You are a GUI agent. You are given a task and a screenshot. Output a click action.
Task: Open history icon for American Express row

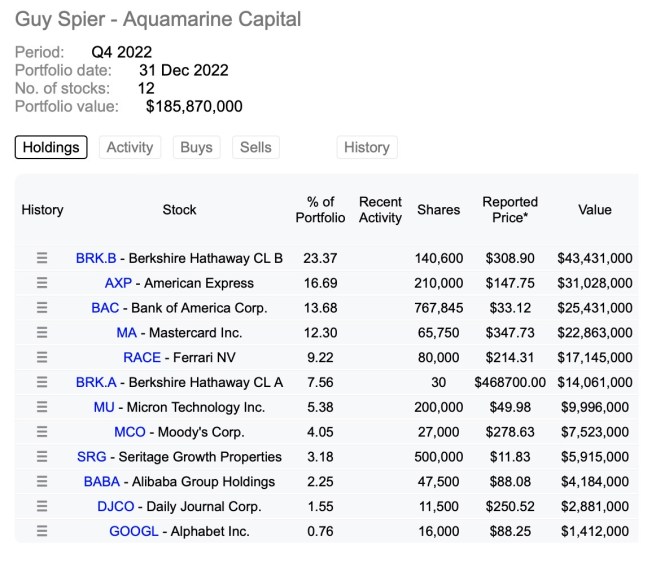point(42,283)
